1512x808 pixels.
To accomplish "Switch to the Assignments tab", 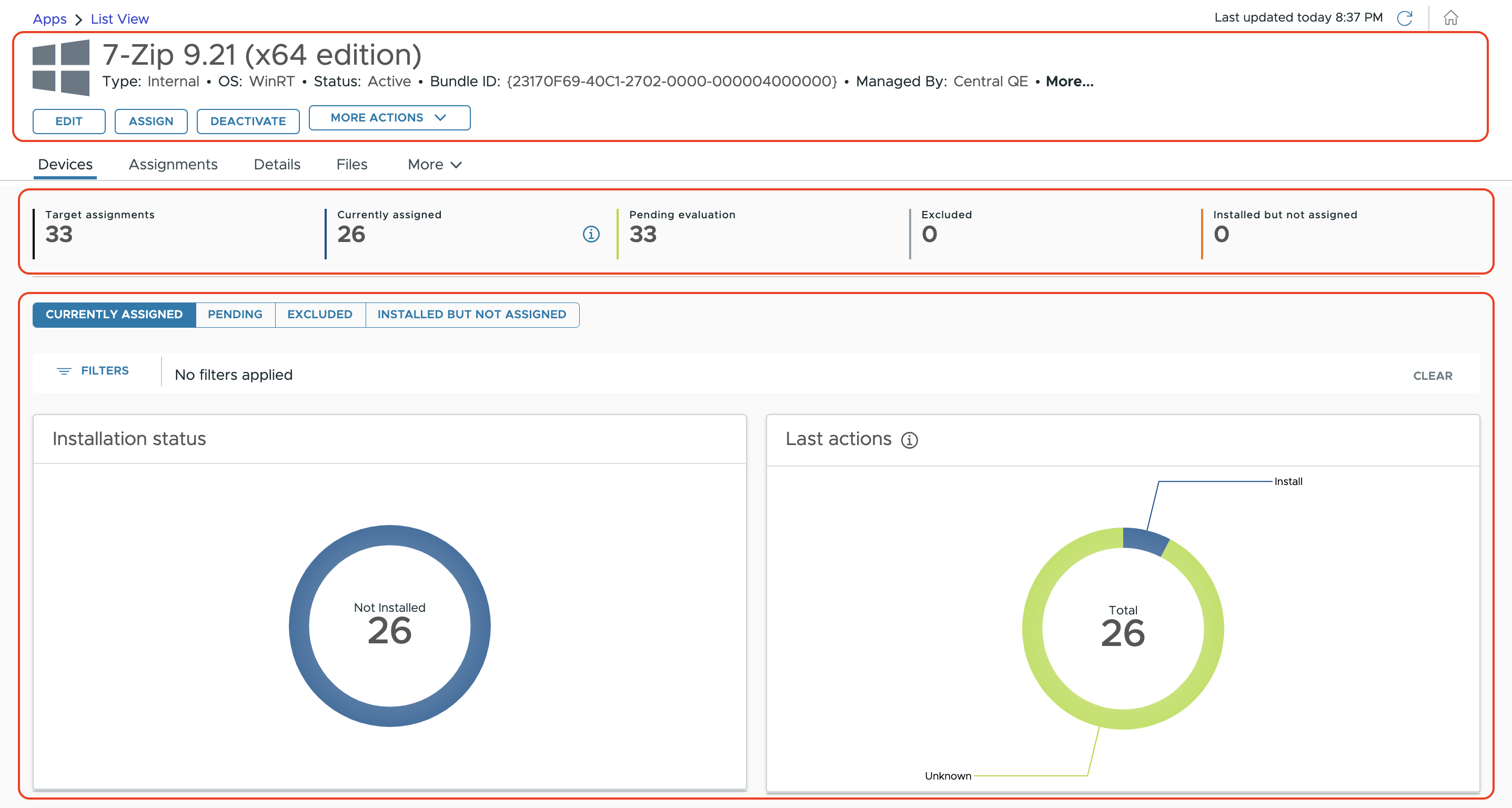I will [x=173, y=165].
